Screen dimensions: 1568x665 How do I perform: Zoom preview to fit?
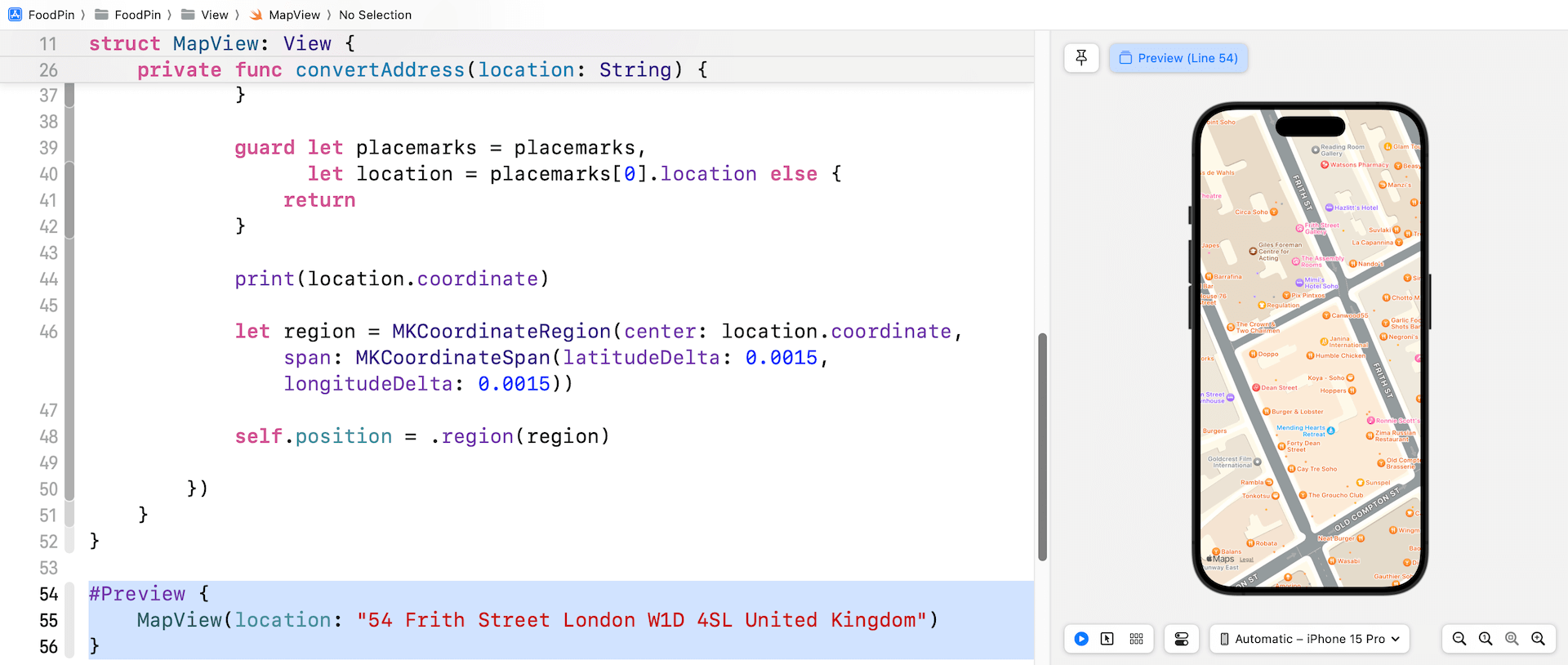[1512, 639]
